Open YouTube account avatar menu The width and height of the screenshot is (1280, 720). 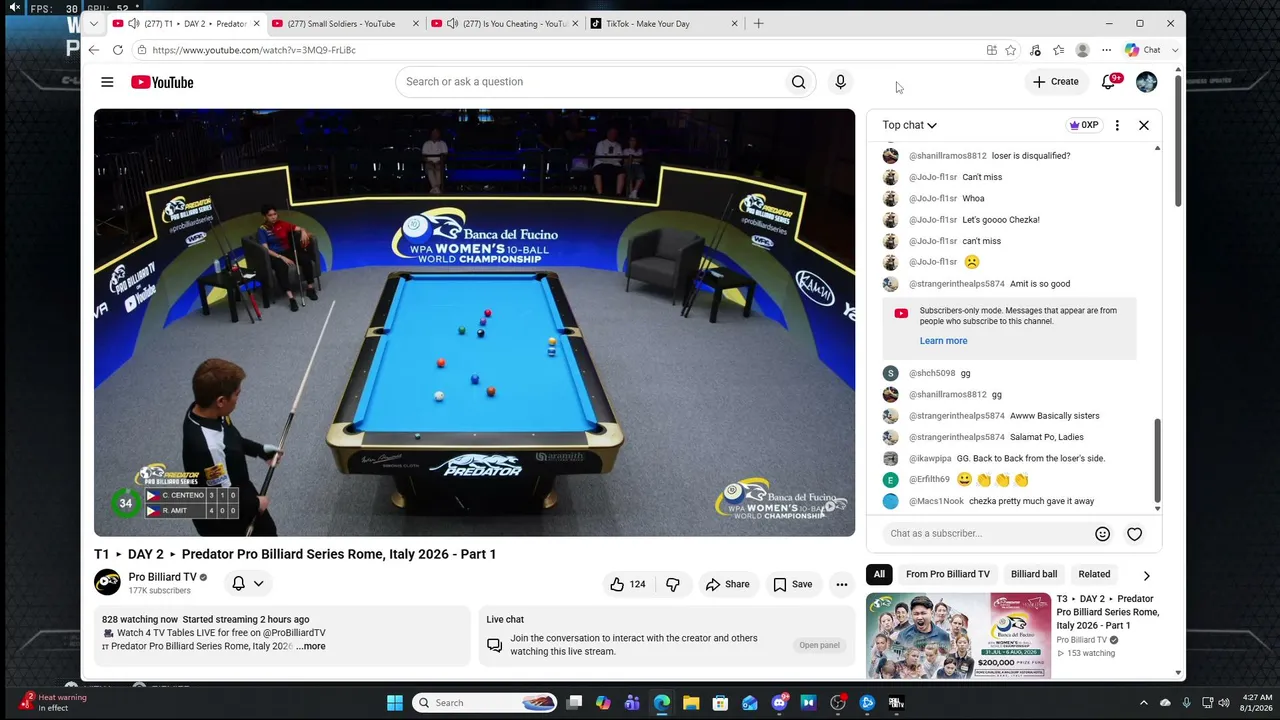tap(1146, 82)
